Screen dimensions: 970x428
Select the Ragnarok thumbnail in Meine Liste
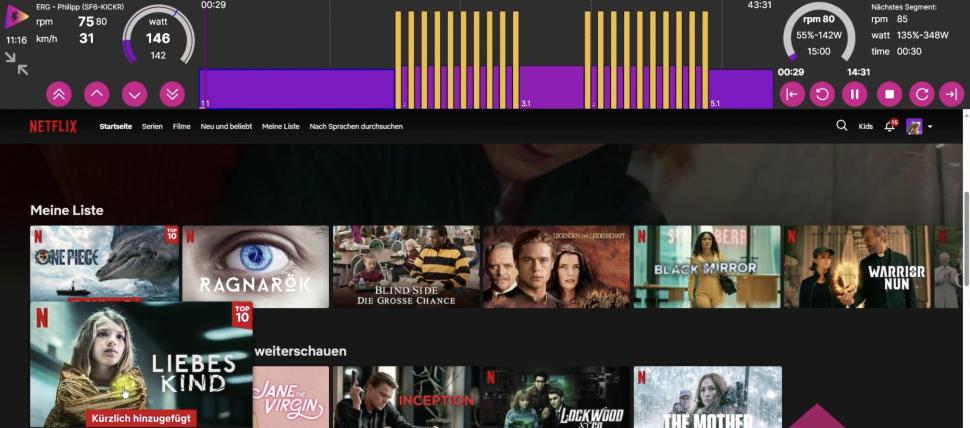[256, 266]
